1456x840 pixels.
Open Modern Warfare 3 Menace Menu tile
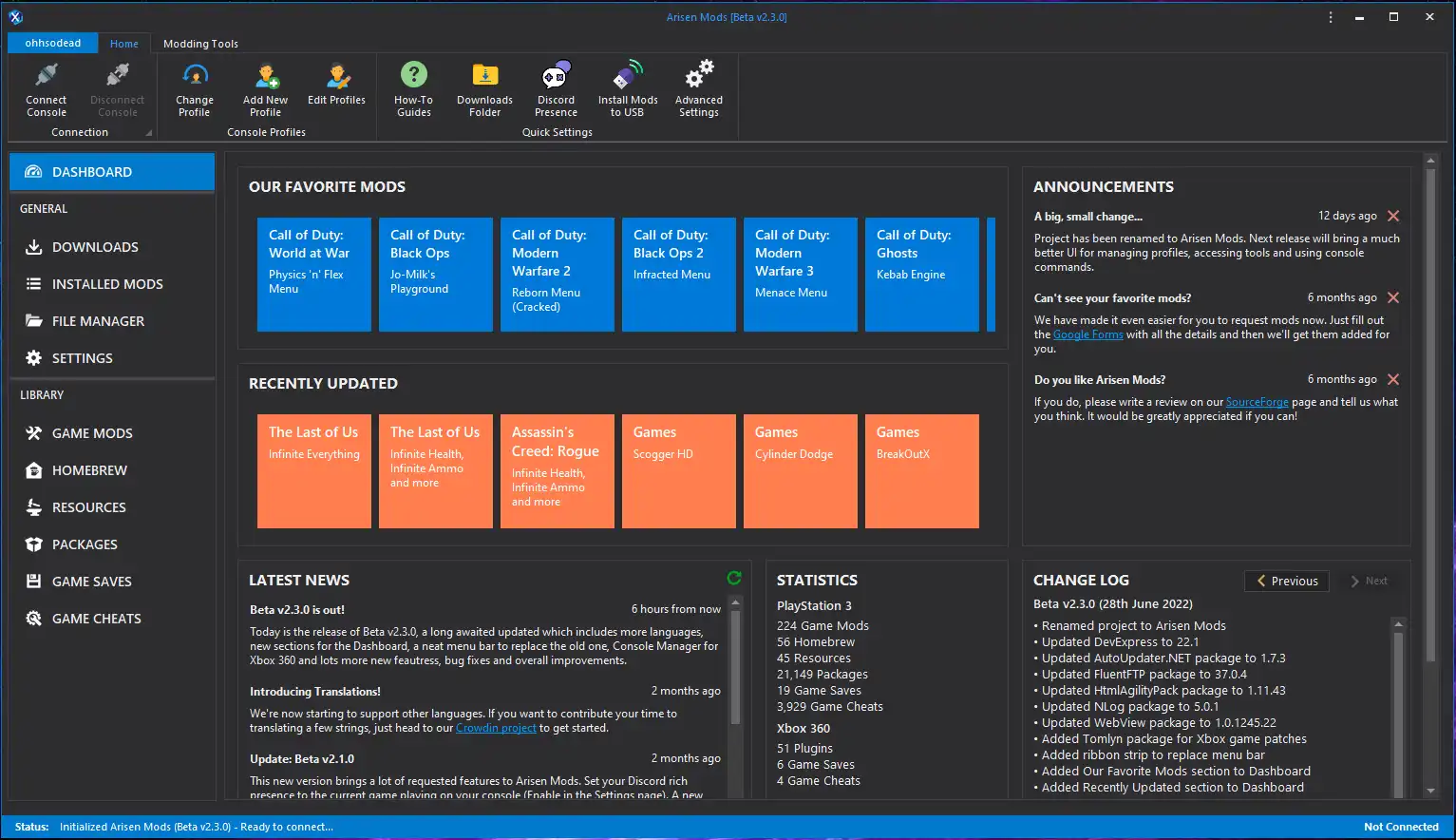click(x=801, y=275)
